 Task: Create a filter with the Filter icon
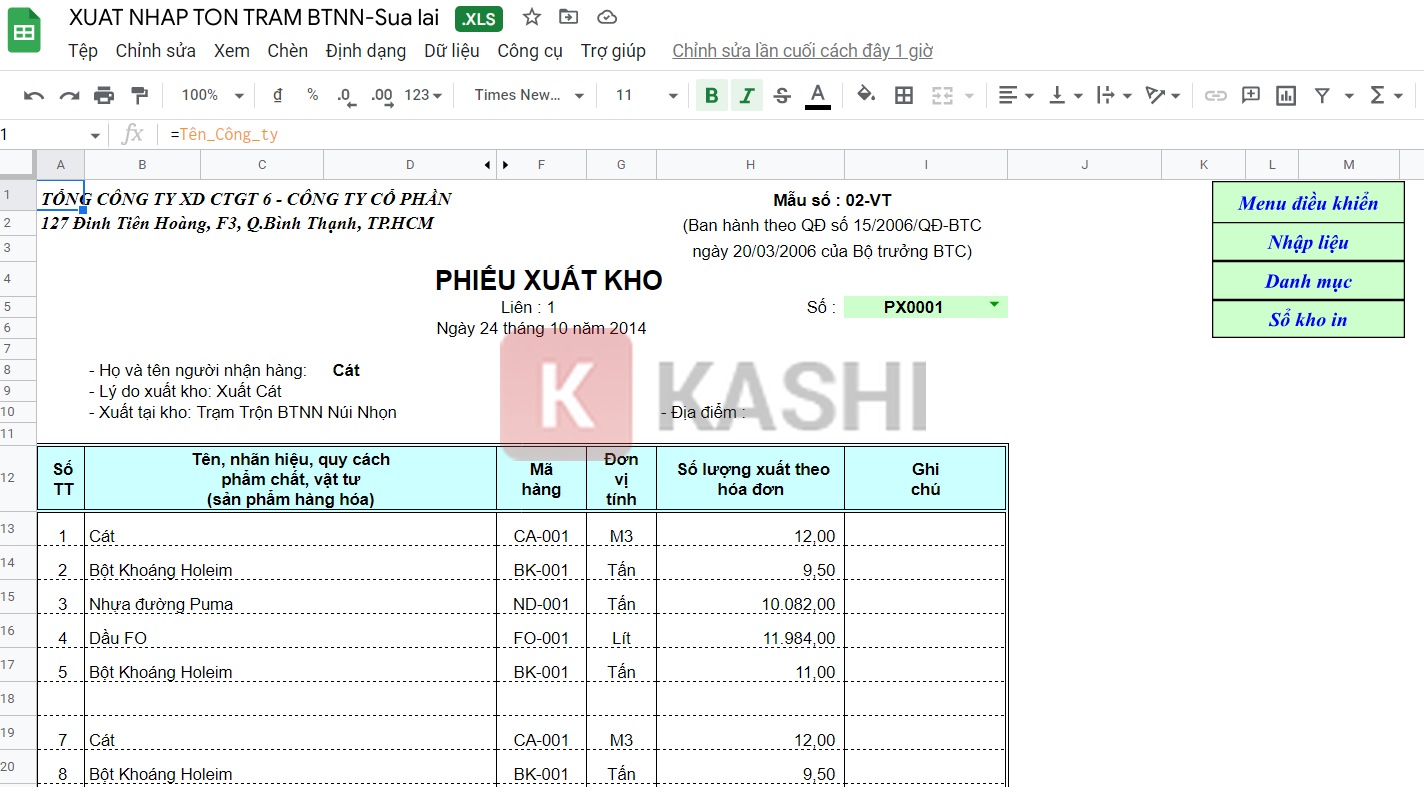click(1322, 95)
